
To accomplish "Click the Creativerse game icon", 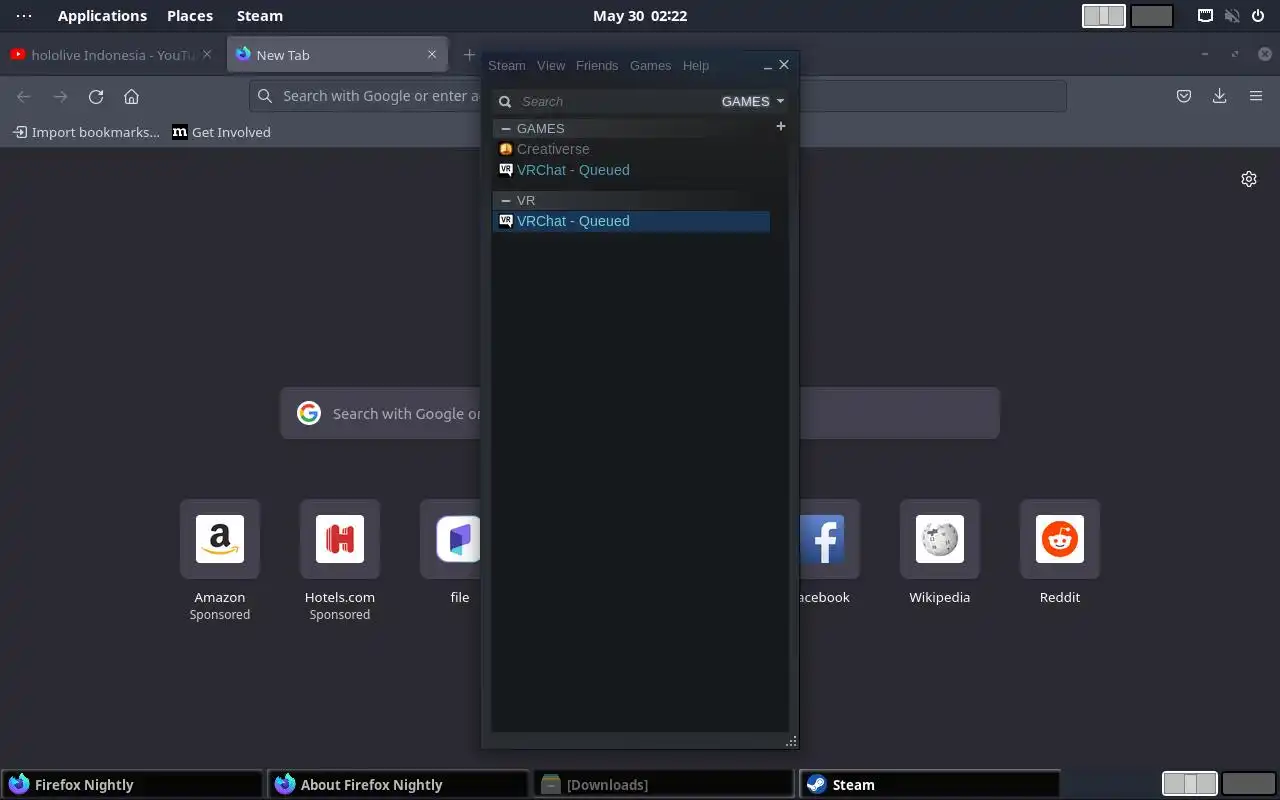I will click(x=506, y=149).
